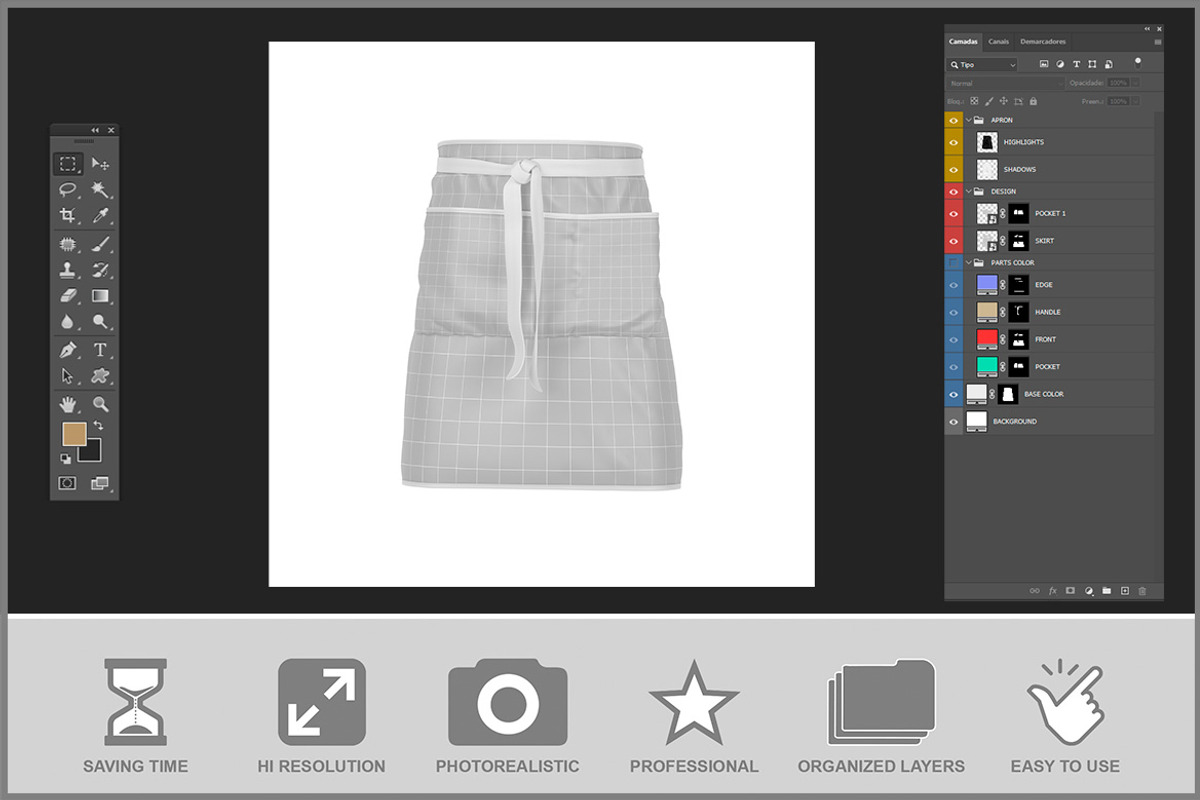This screenshot has width=1200, height=800.
Task: Activate the Eyedropper tool
Action: click(x=100, y=215)
